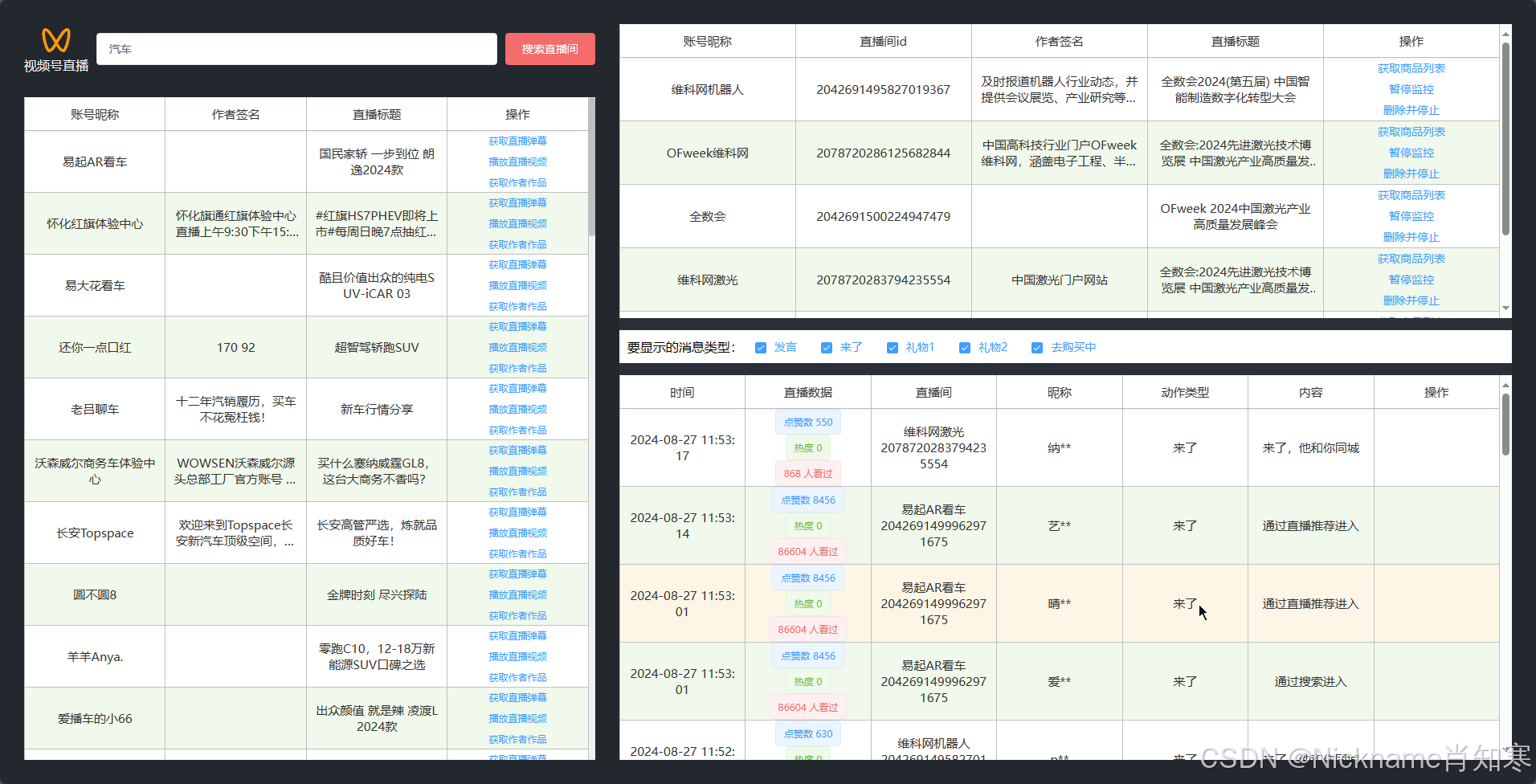Click the search results table scrollbar thumb

[591, 167]
